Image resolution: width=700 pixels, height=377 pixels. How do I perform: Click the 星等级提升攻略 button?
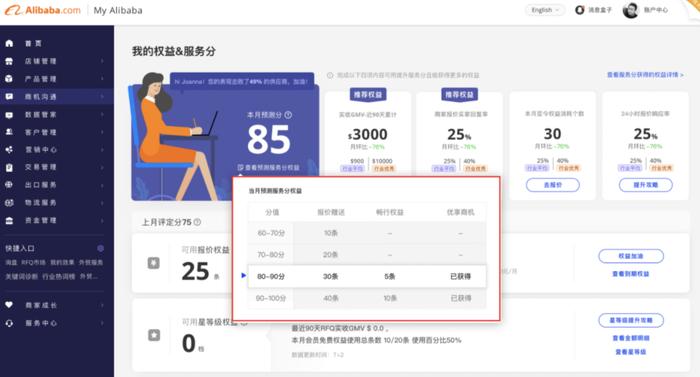click(x=631, y=320)
